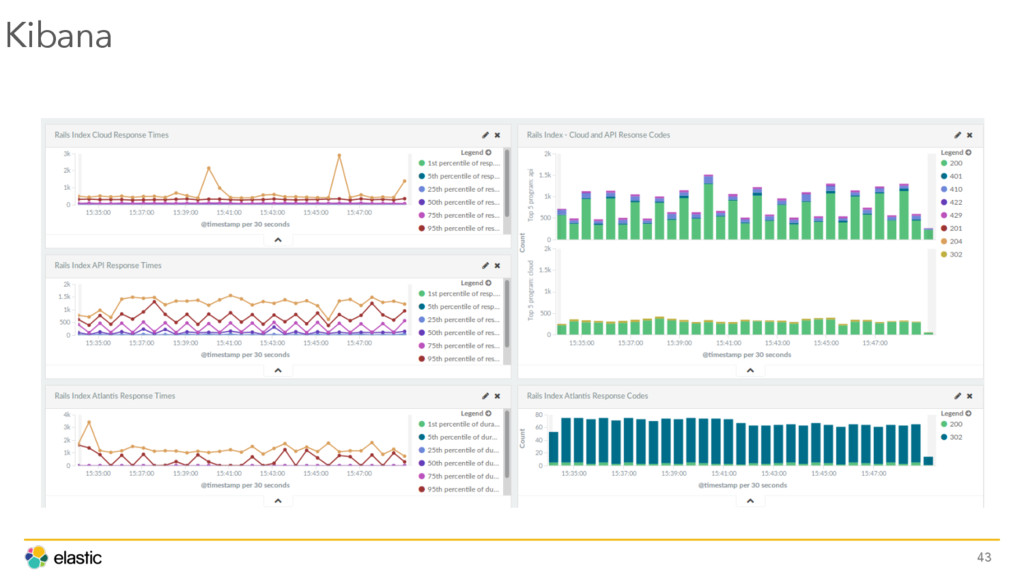
Task: Collapse the API Response Times chart with the caret
Action: pyautogui.click(x=278, y=371)
